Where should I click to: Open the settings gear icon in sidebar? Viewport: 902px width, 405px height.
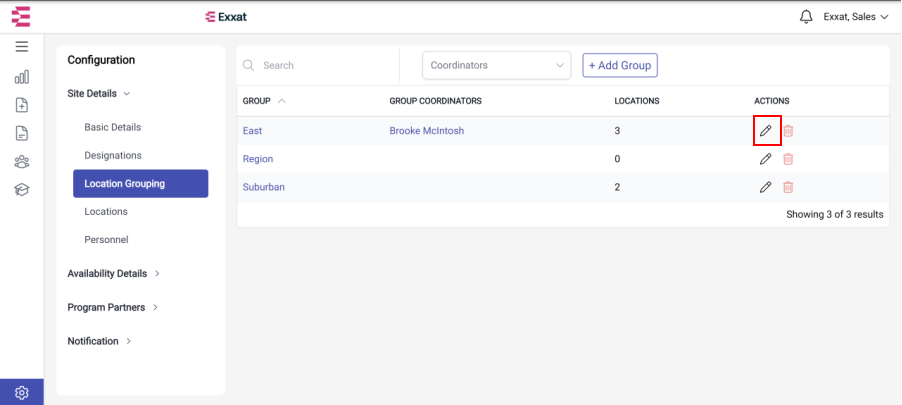pos(22,393)
